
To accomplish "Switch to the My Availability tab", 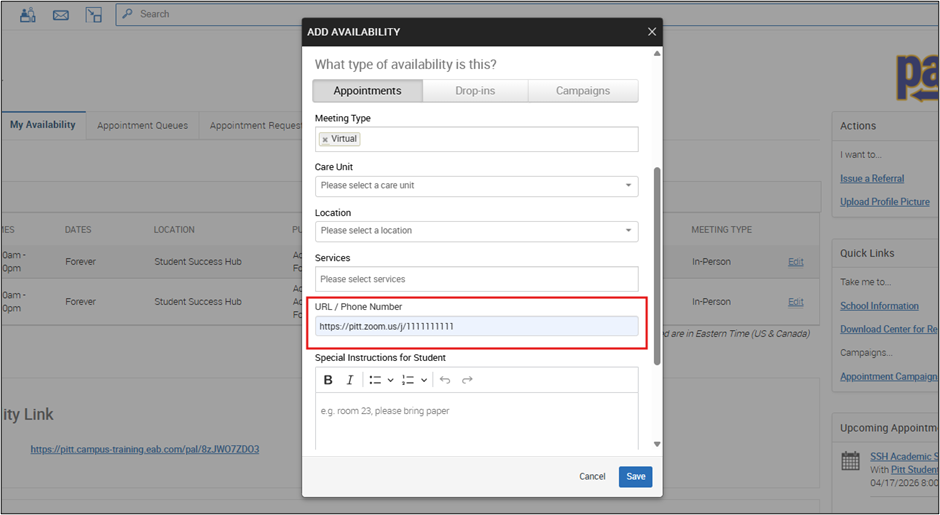I will click(x=43, y=125).
